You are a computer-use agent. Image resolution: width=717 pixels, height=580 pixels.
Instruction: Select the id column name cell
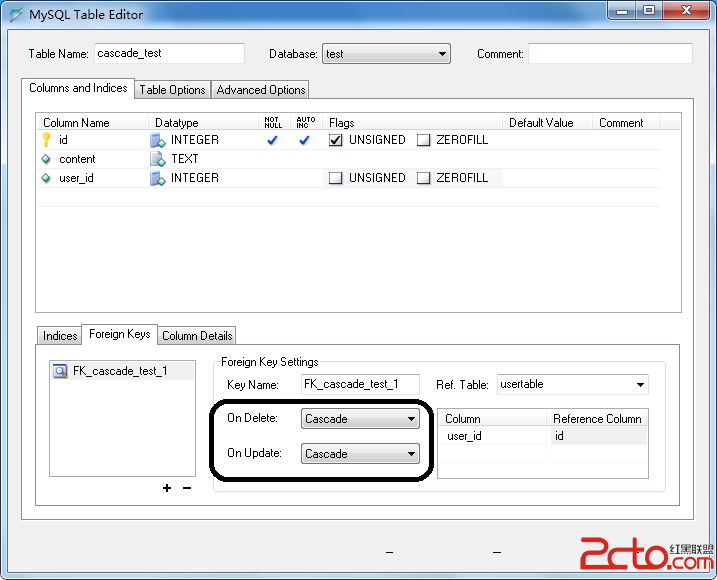(63, 140)
